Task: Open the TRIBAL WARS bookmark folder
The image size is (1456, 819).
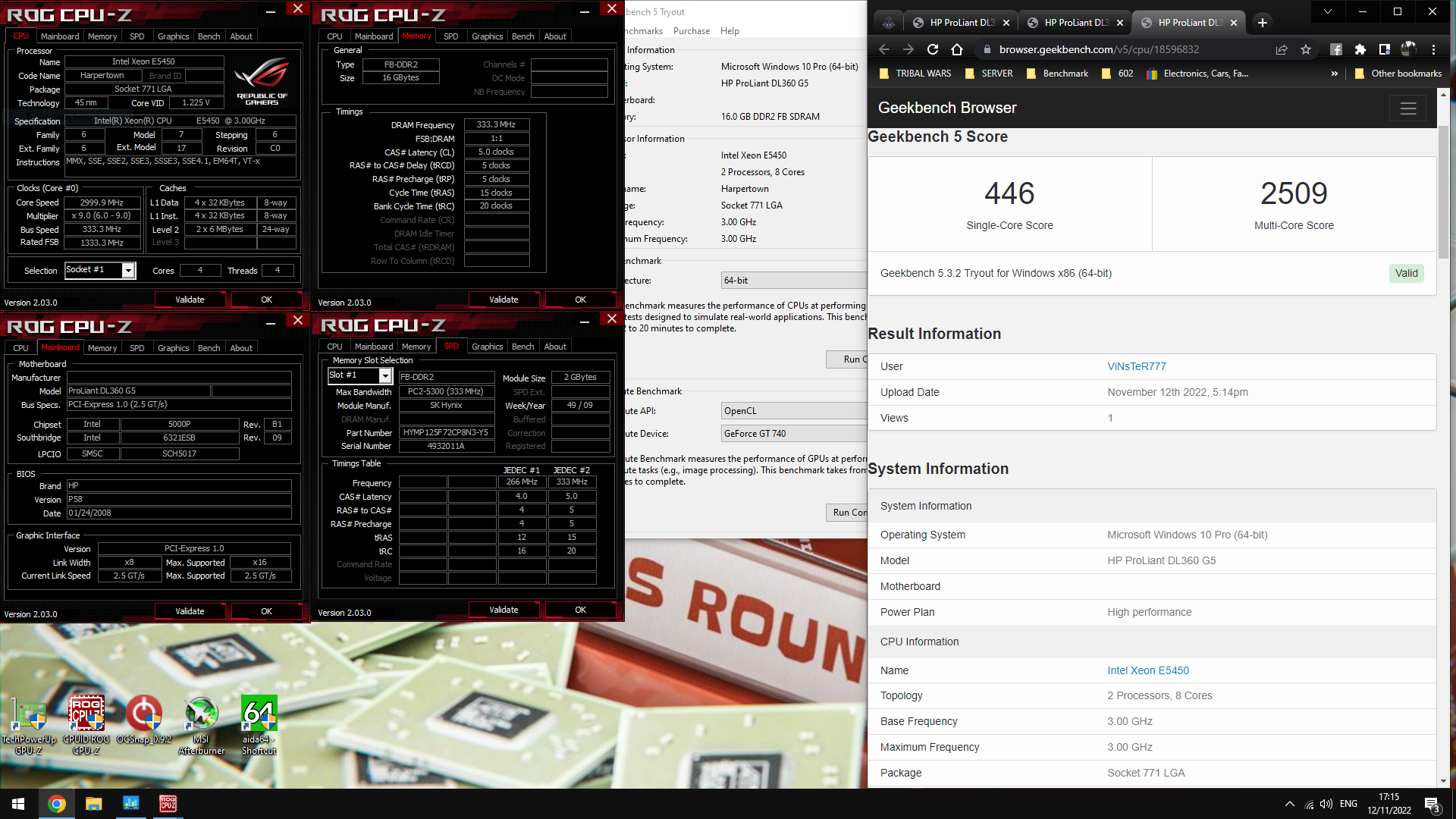Action: [x=915, y=74]
